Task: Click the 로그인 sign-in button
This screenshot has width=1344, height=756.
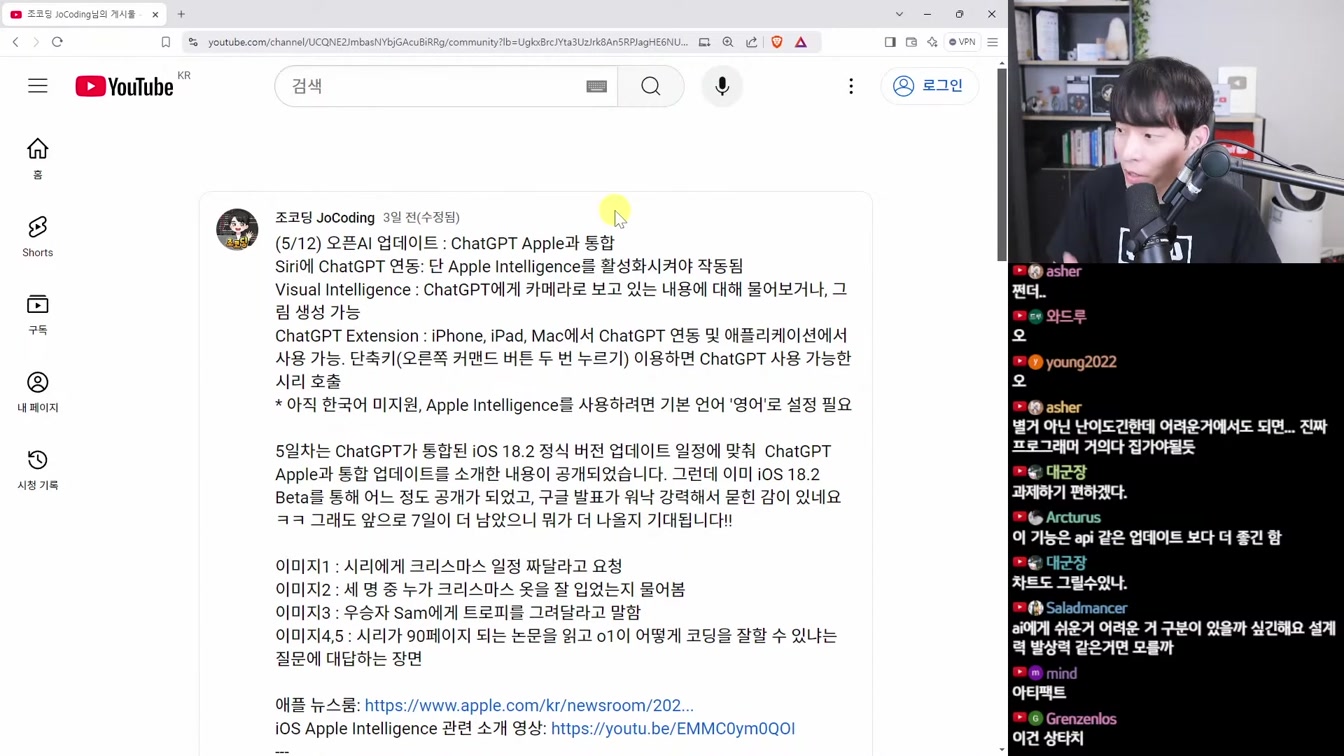Action: 929,86
